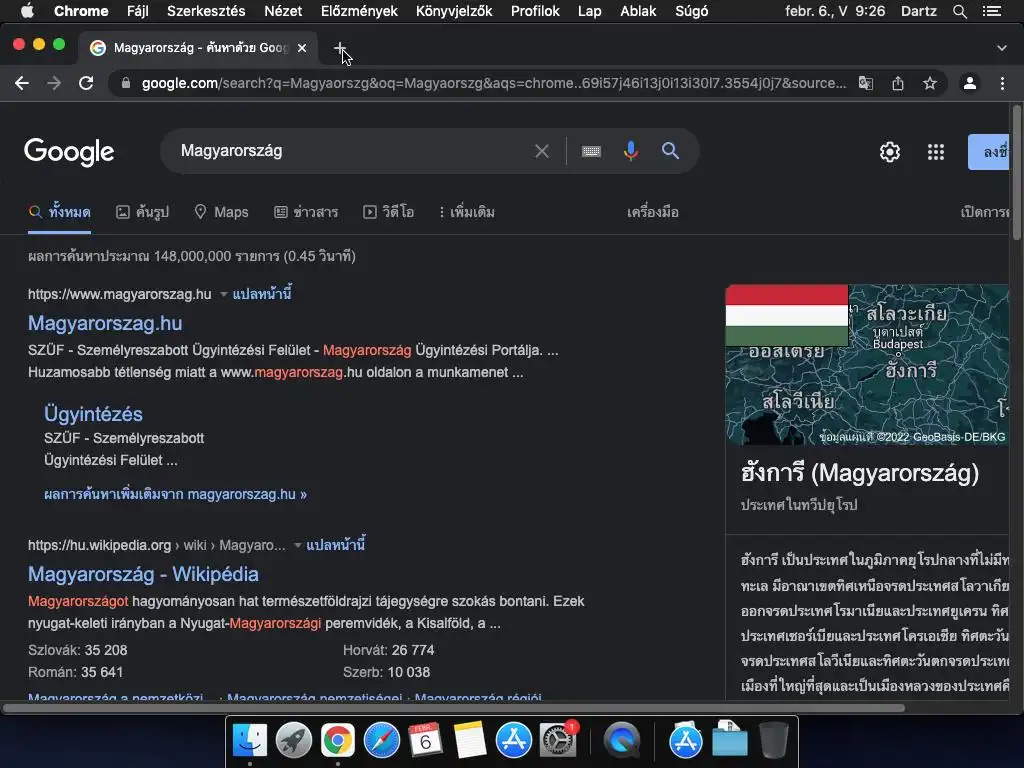Open the Szerkesztés menu
The width and height of the screenshot is (1024, 768).
coord(206,11)
